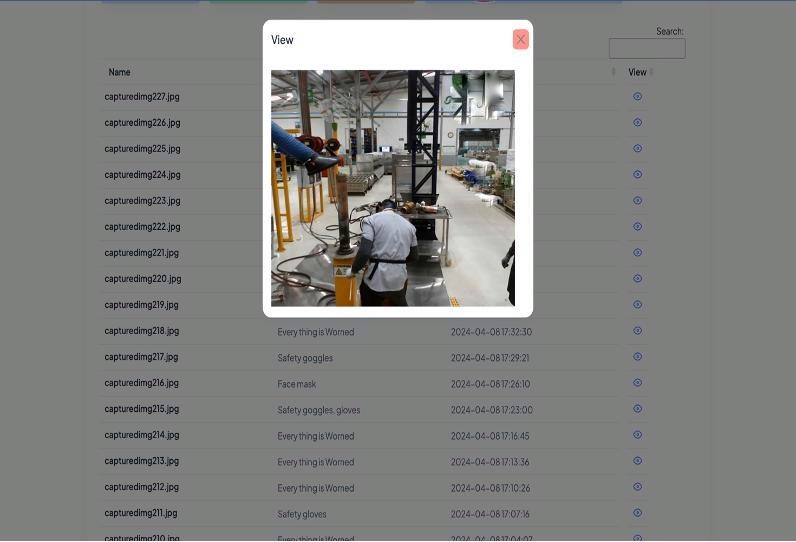
Task: Click sort arrows left of the View column
Action: (614, 72)
